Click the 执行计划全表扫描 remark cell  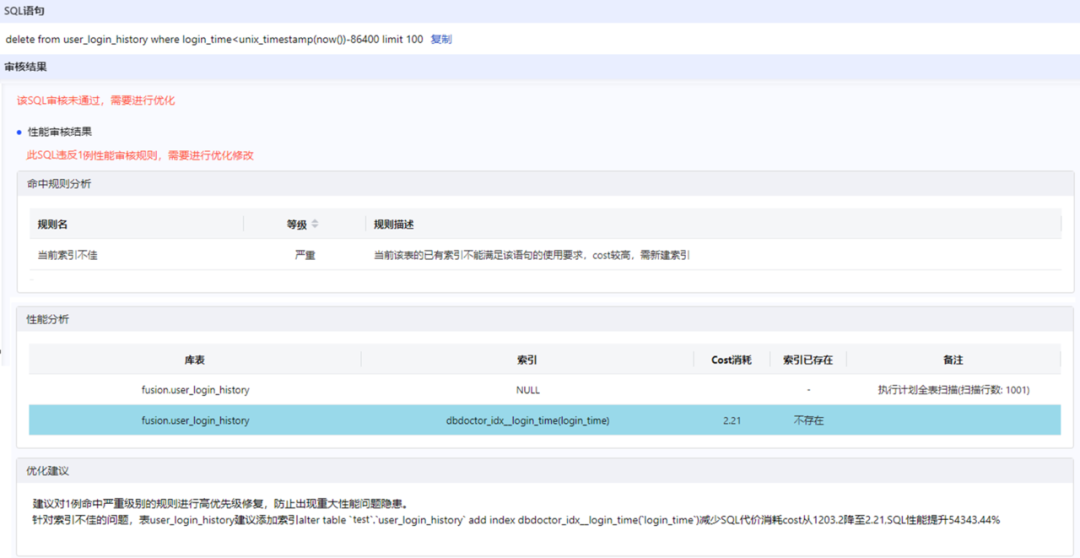click(x=953, y=390)
